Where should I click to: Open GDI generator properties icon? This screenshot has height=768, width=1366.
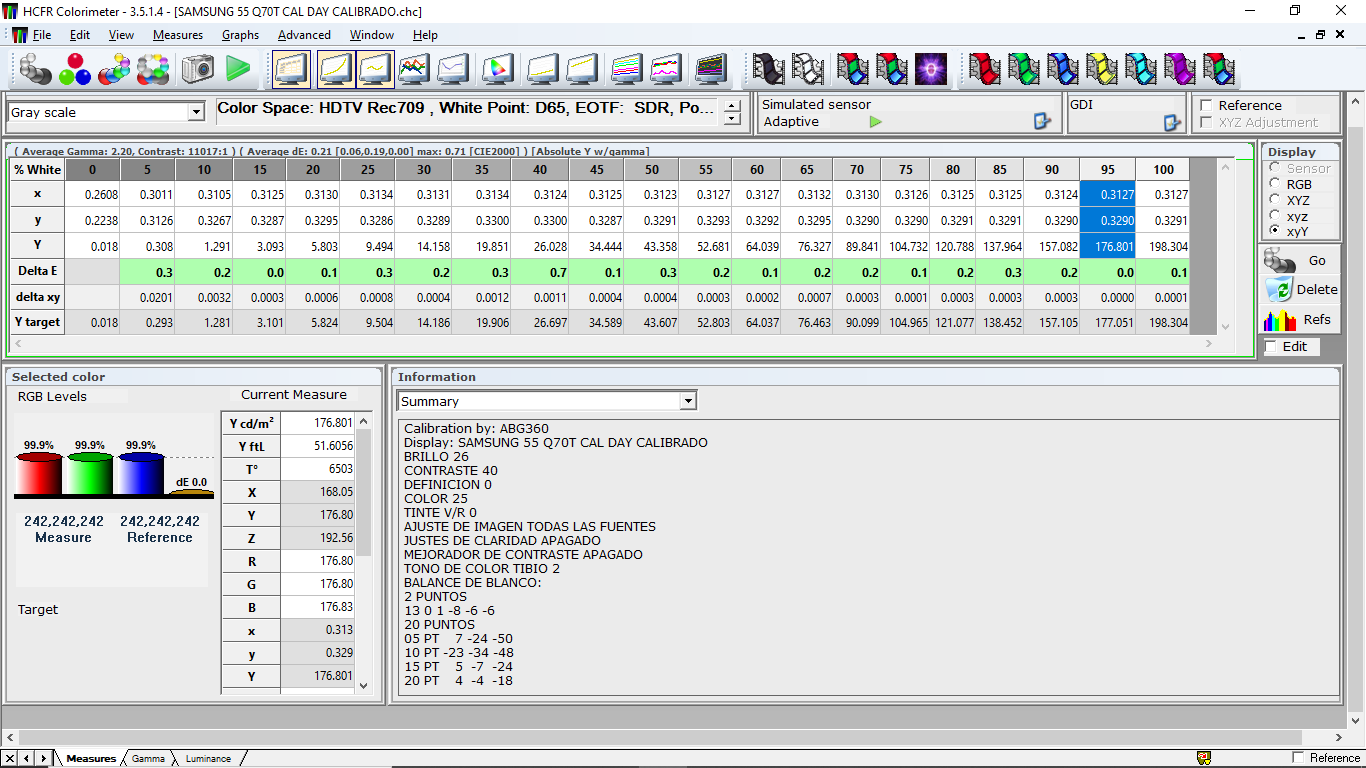pyautogui.click(x=1172, y=122)
